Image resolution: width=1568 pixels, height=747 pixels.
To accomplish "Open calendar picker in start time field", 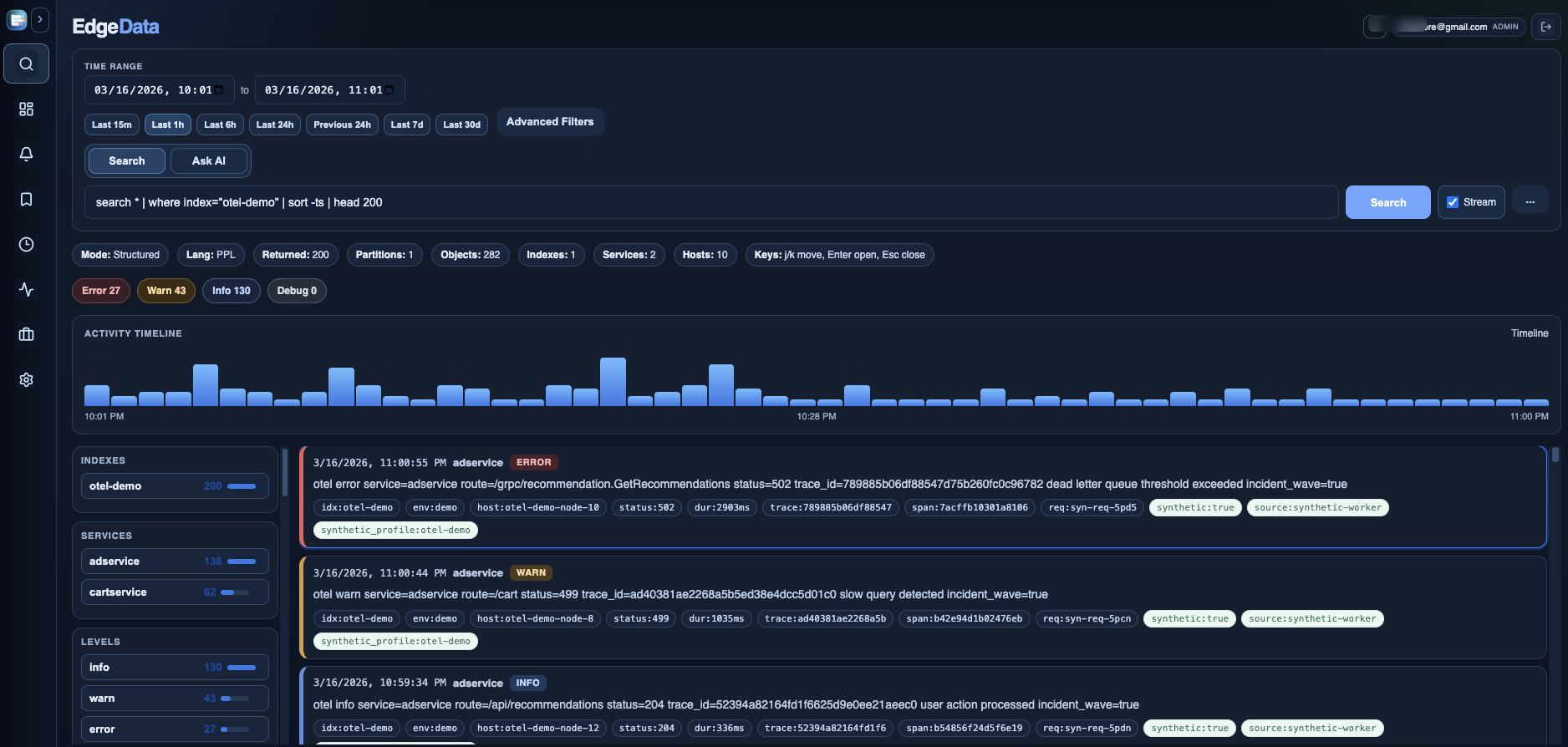I will (219, 90).
